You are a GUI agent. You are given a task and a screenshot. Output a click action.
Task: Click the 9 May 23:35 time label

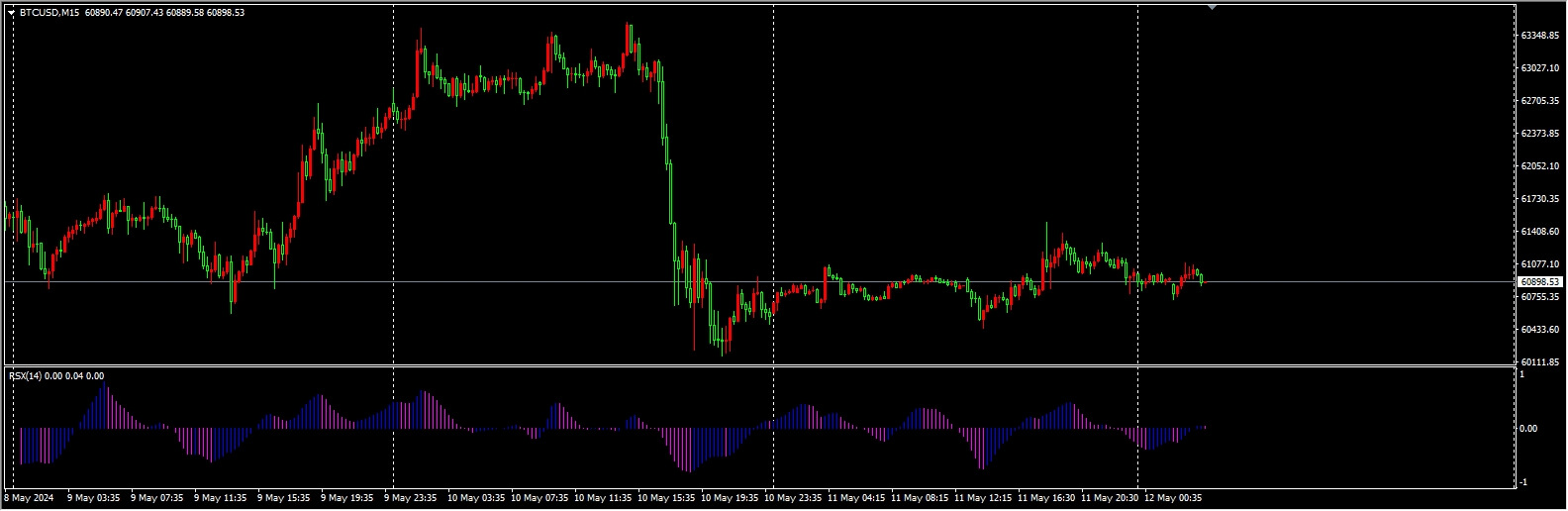click(409, 498)
